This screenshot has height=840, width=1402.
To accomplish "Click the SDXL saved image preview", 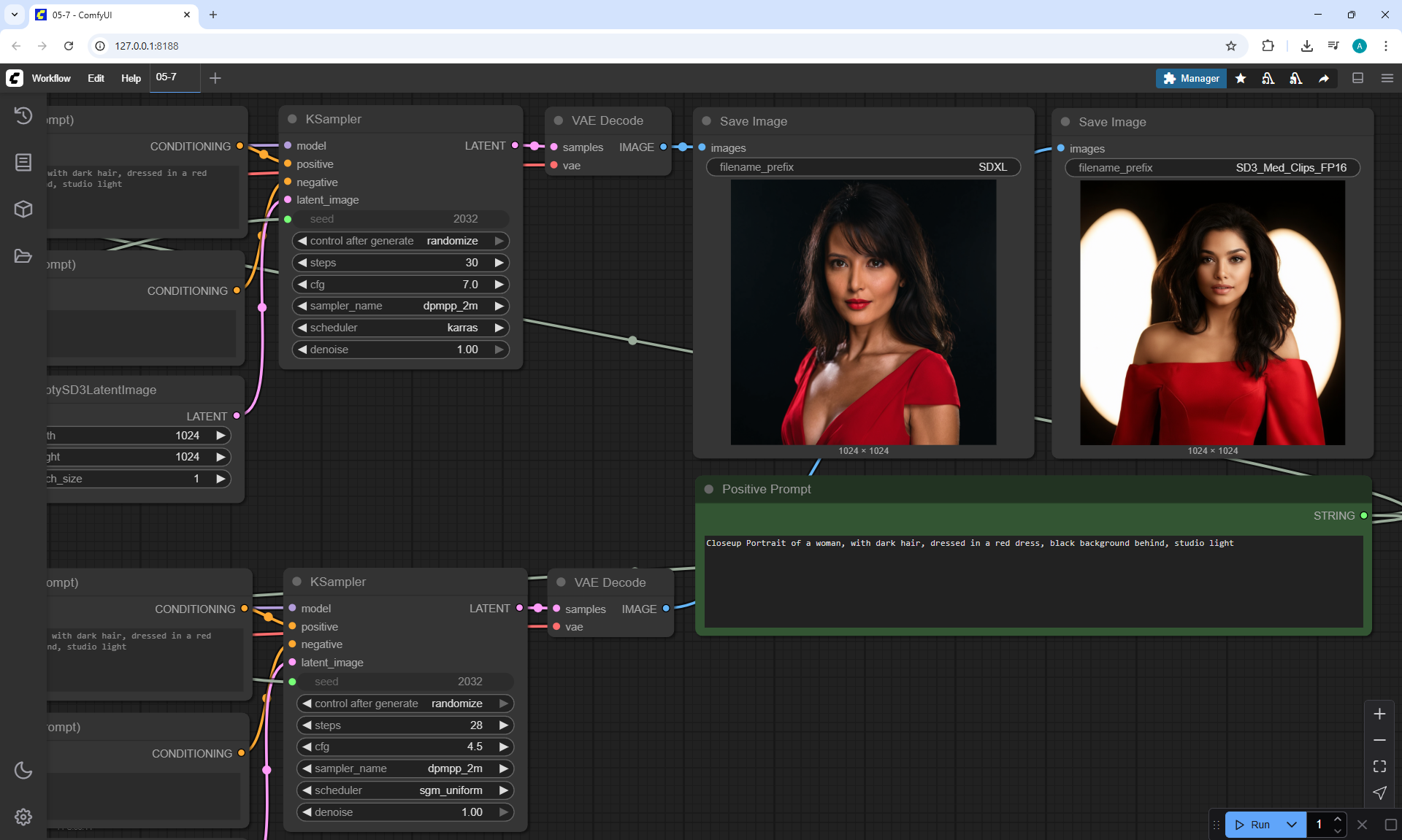I will pos(863,312).
